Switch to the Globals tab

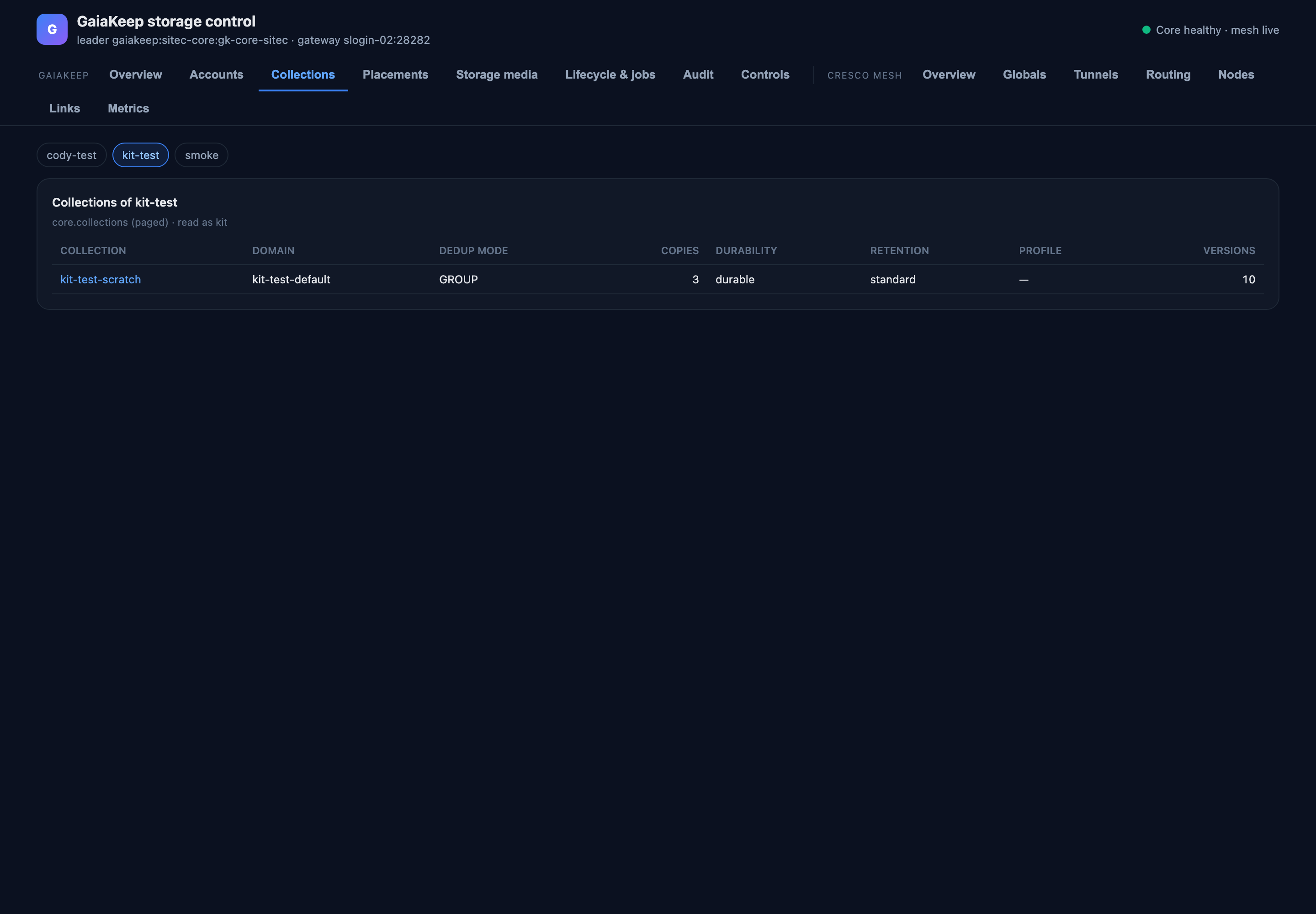pyautogui.click(x=1024, y=74)
